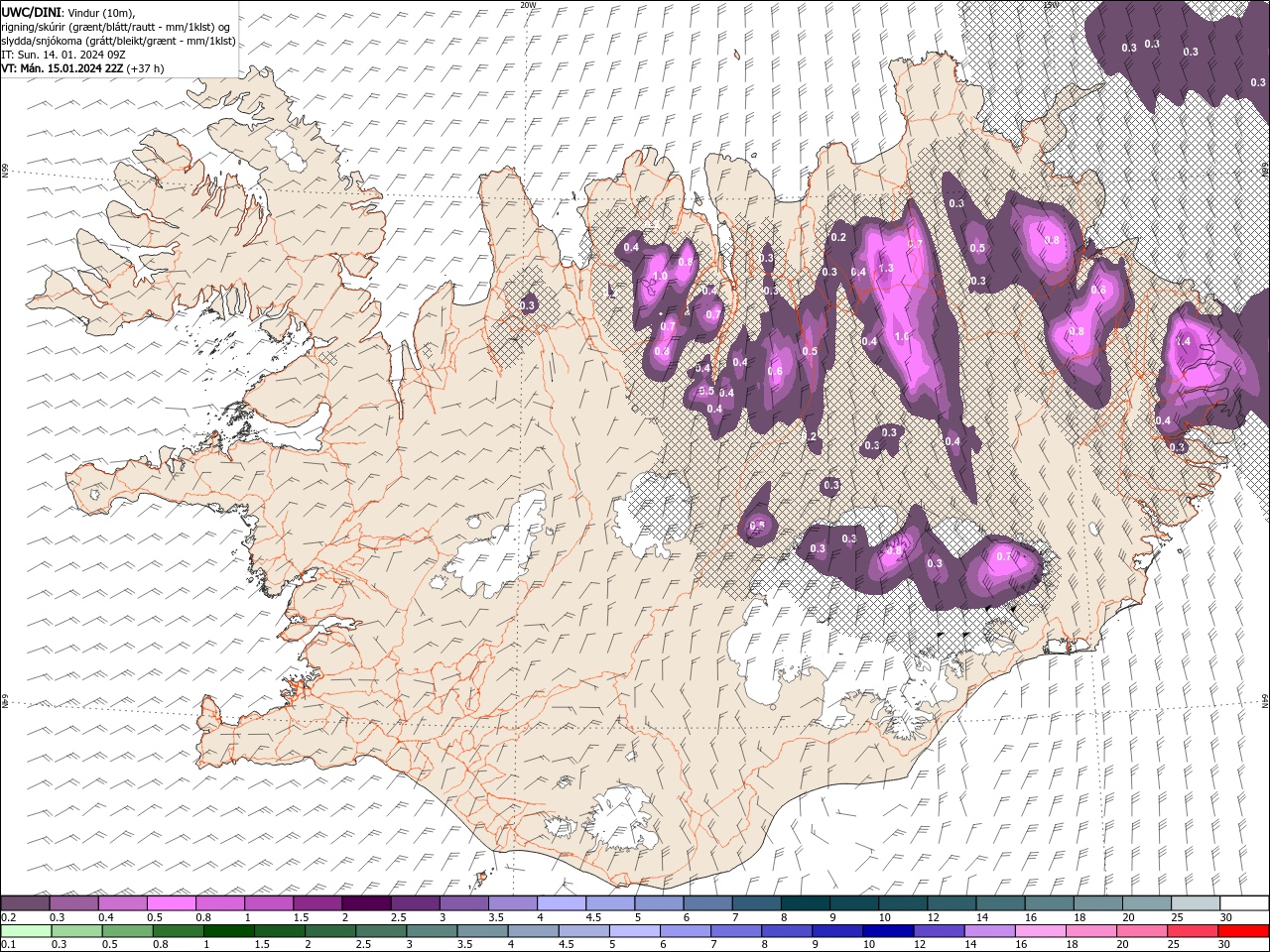Click the '0.1' label in the lower legend
Screen dimensions: 1270x952
[x=9, y=945]
